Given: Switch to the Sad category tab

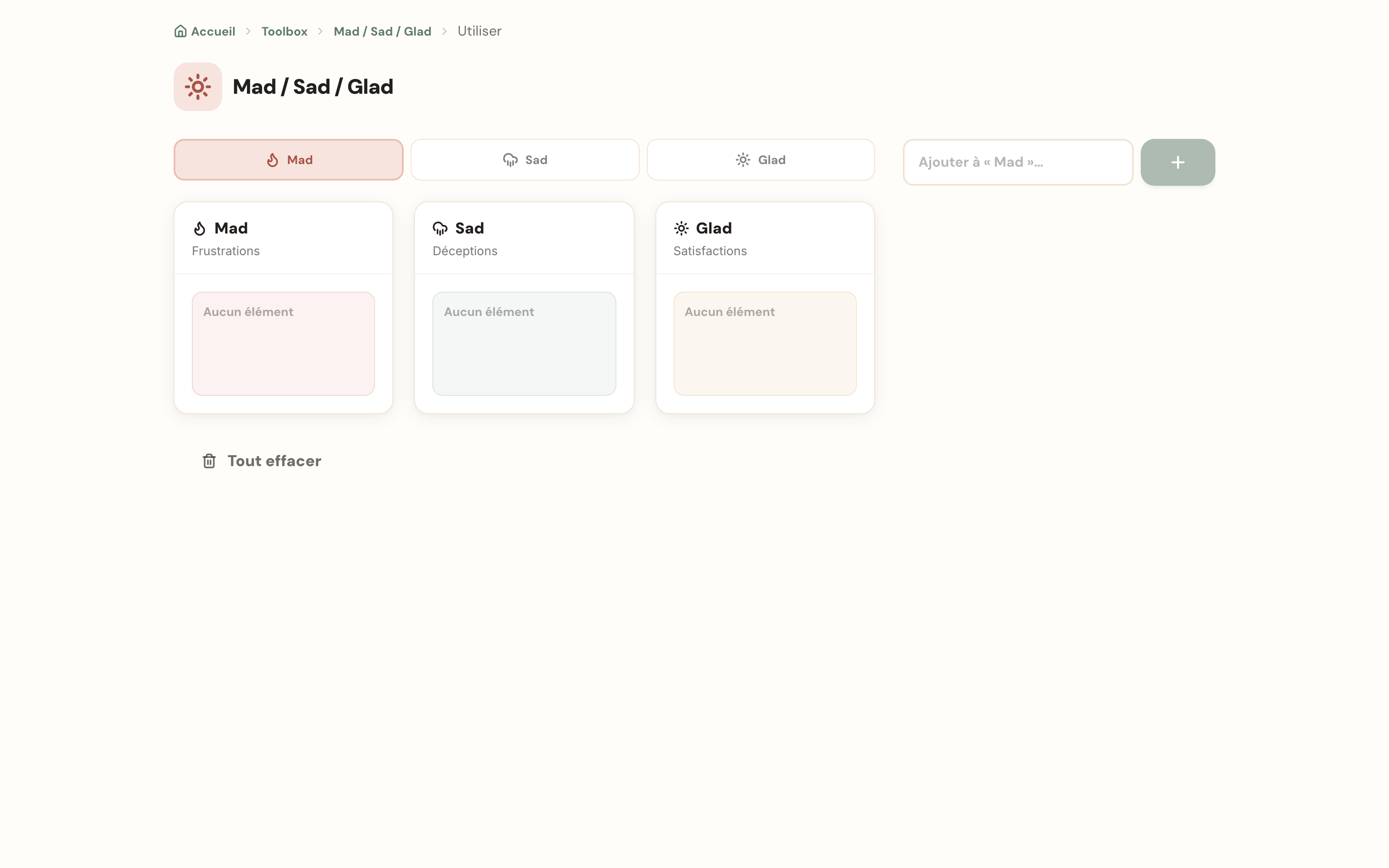Looking at the screenshot, I should pyautogui.click(x=525, y=160).
